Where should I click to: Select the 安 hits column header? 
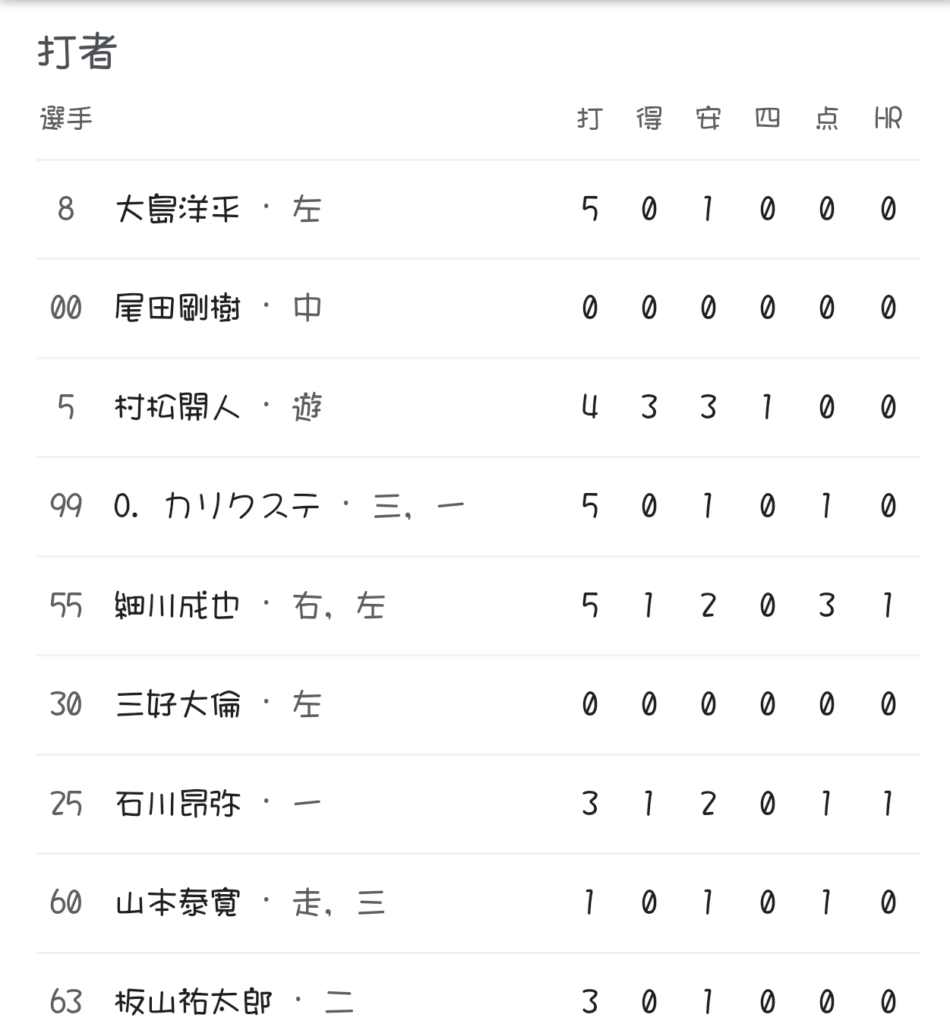708,119
